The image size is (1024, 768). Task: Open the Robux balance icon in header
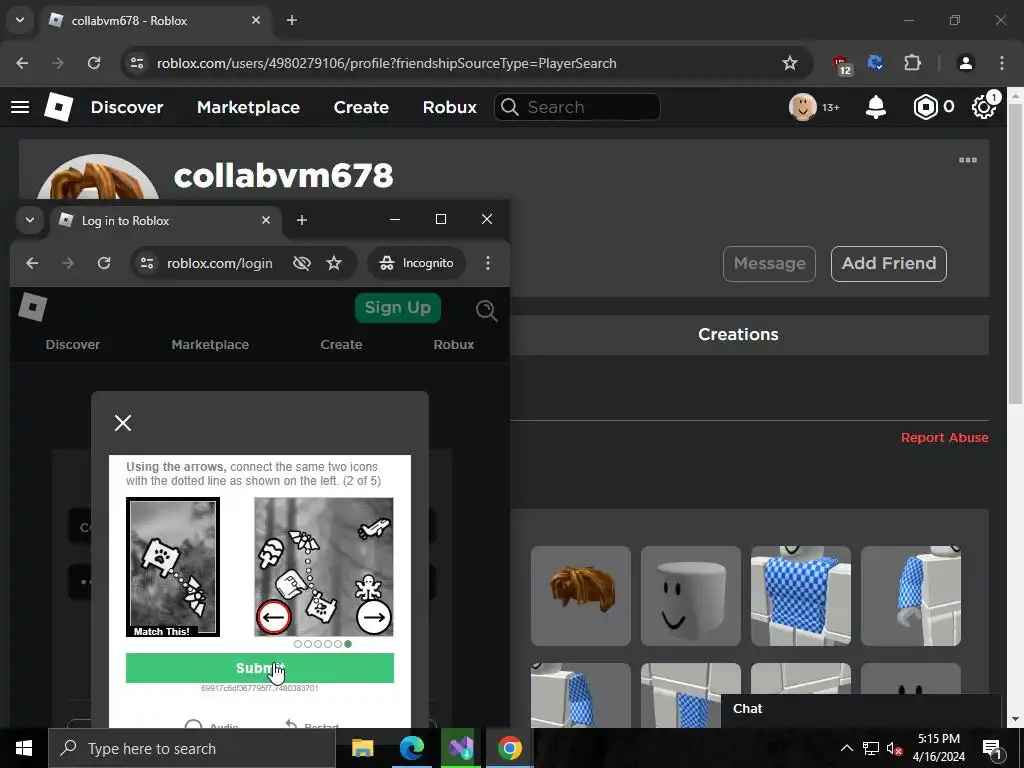pos(925,107)
